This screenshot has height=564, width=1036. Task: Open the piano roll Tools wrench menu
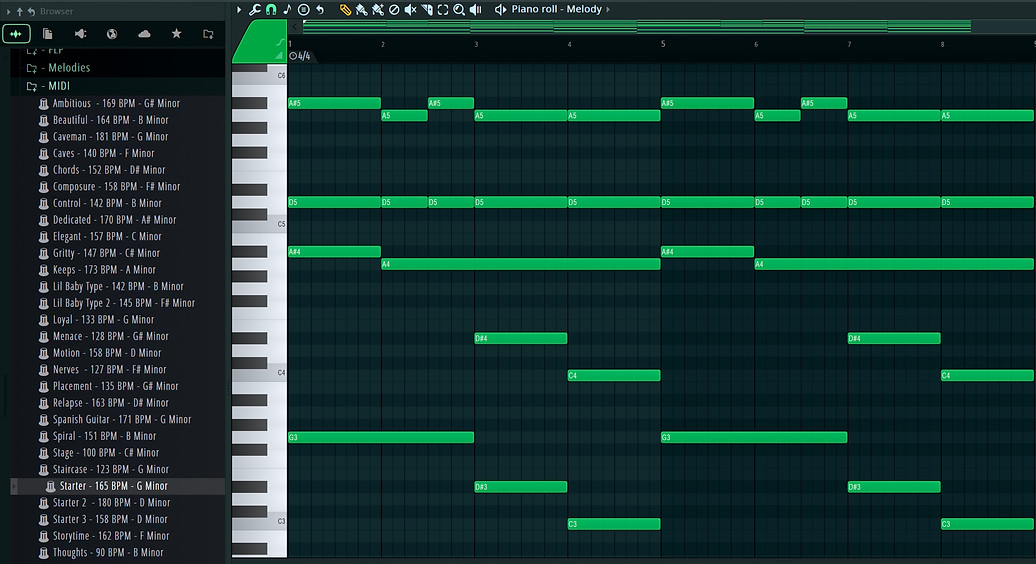tap(255, 9)
